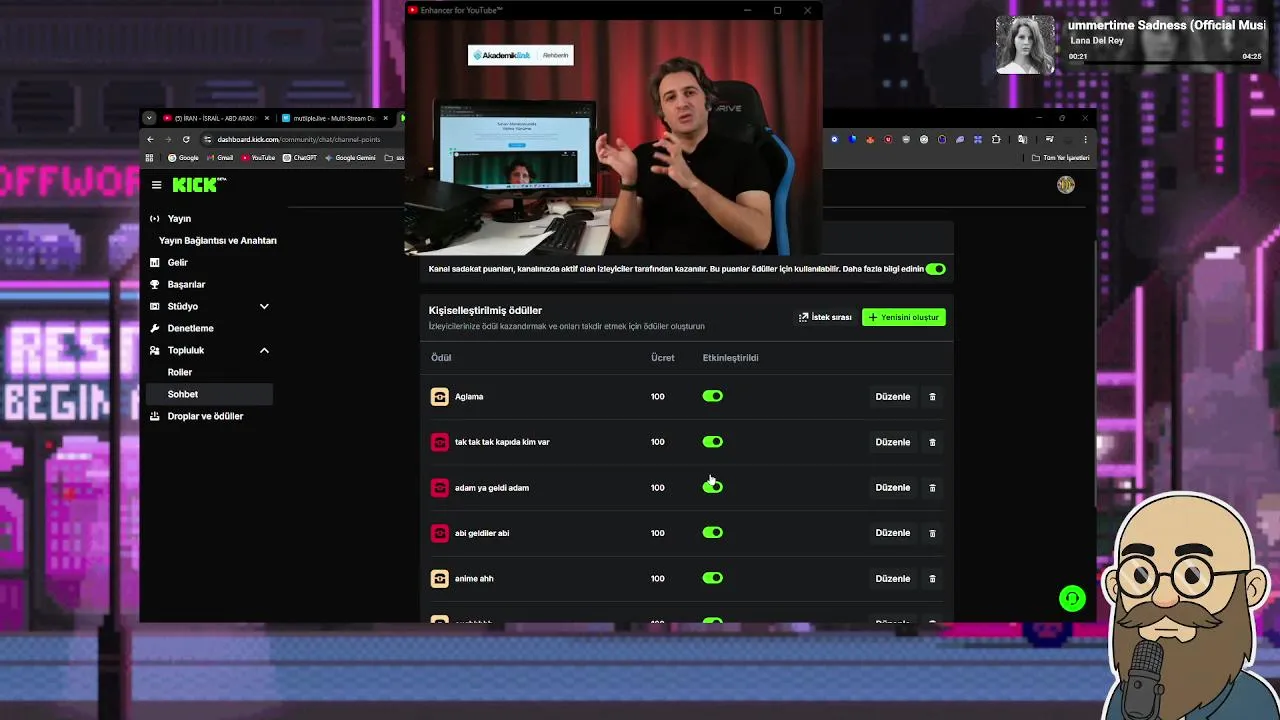
Task: Click trash icon in 'anime ahh' row
Action: tap(932, 579)
